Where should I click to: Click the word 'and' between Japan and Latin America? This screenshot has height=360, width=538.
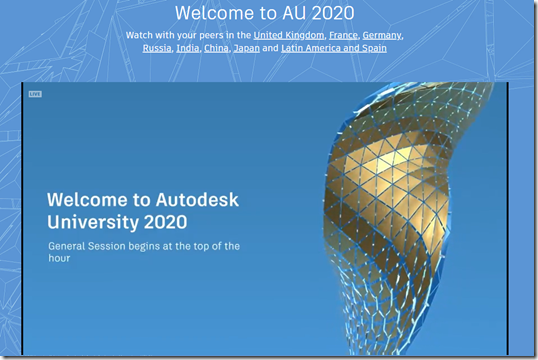270,48
